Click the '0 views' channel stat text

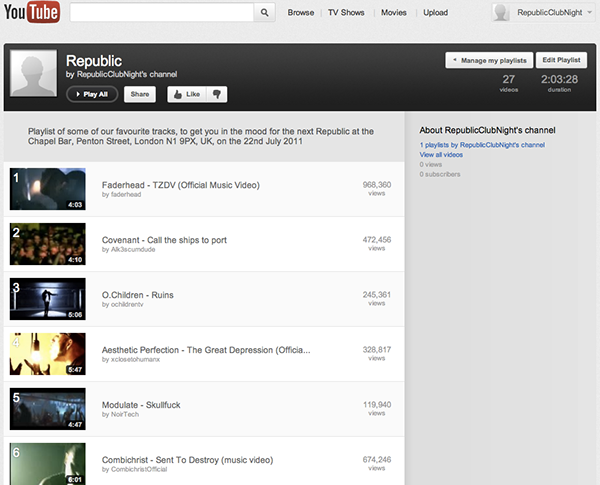(x=430, y=165)
